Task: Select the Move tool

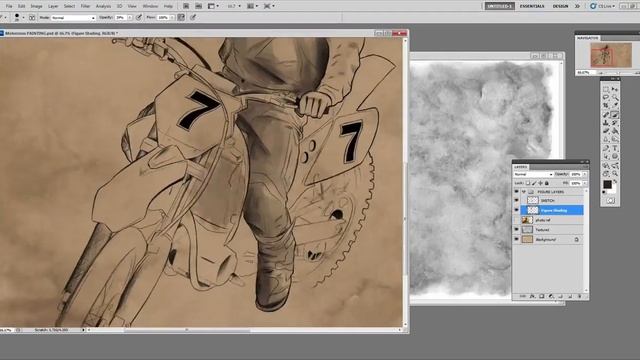Action: click(x=615, y=89)
